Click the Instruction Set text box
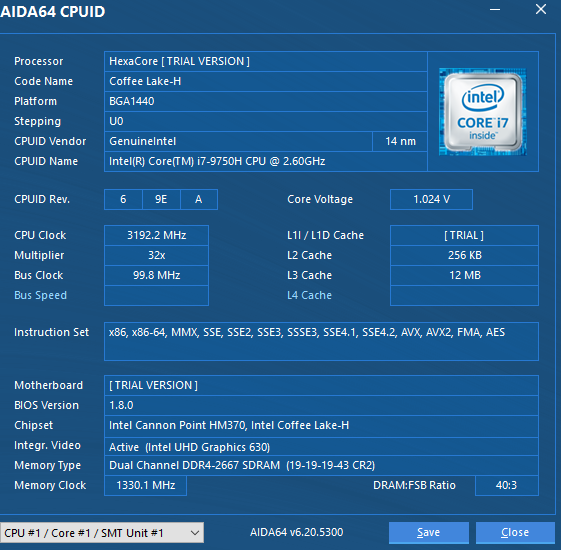The width and height of the screenshot is (561, 550). (x=321, y=341)
